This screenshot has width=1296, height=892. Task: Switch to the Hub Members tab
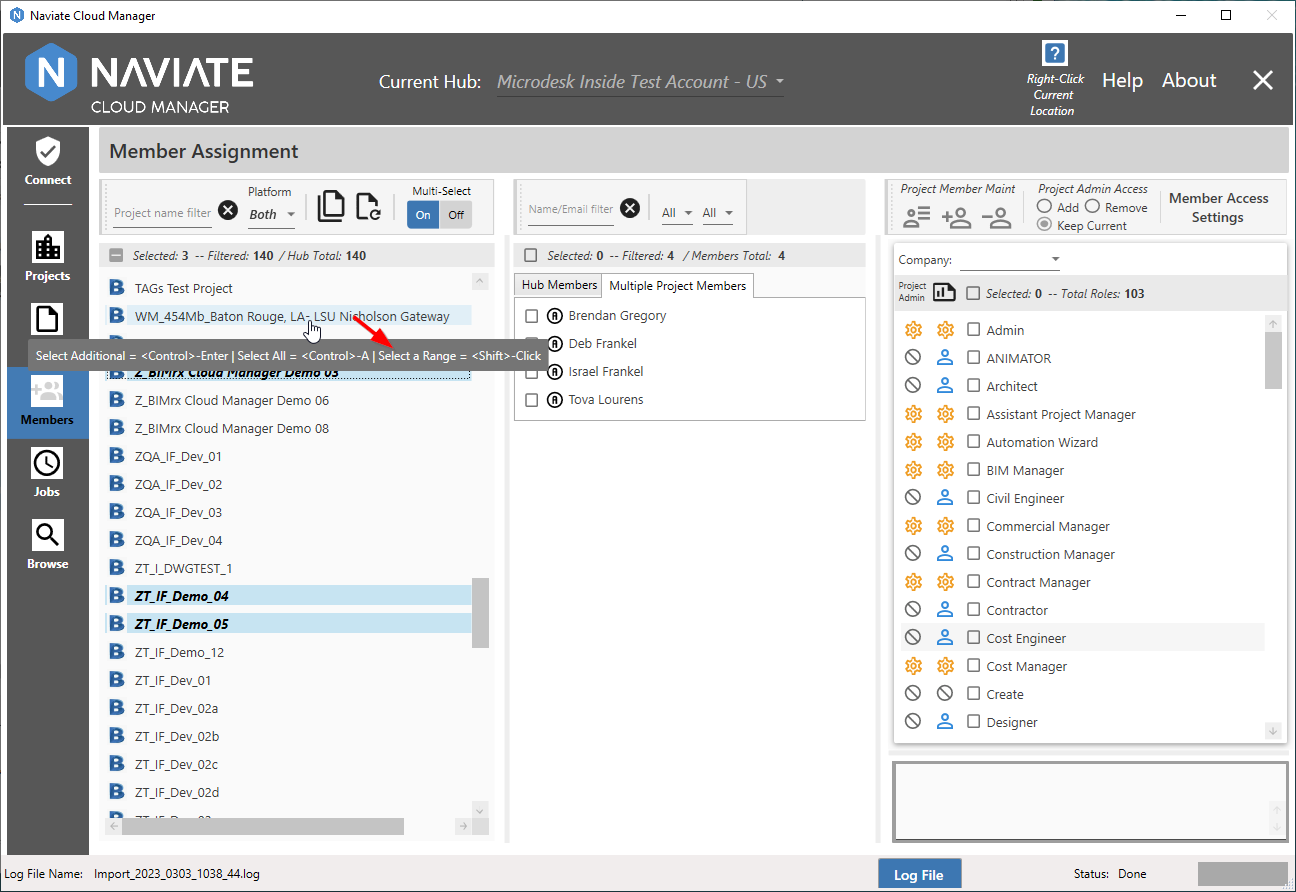click(559, 285)
